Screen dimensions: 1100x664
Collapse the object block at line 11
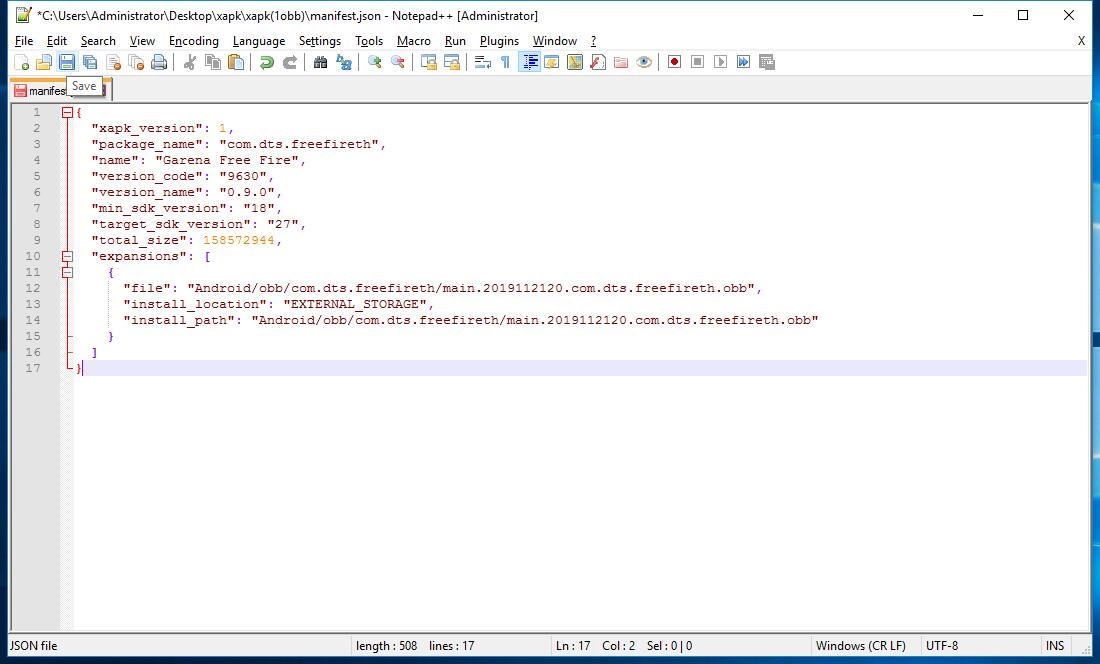66,272
